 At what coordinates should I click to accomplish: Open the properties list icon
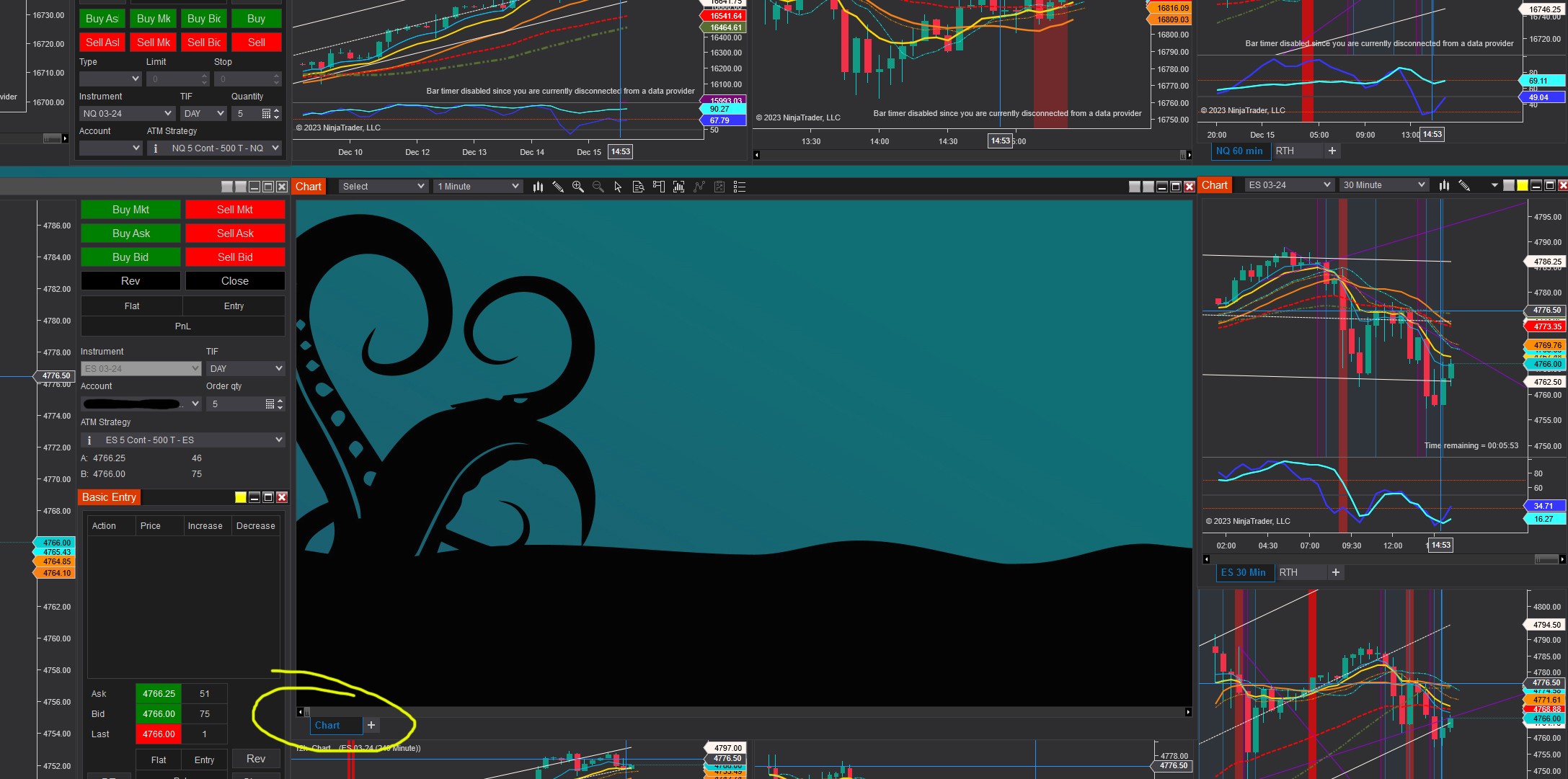739,187
